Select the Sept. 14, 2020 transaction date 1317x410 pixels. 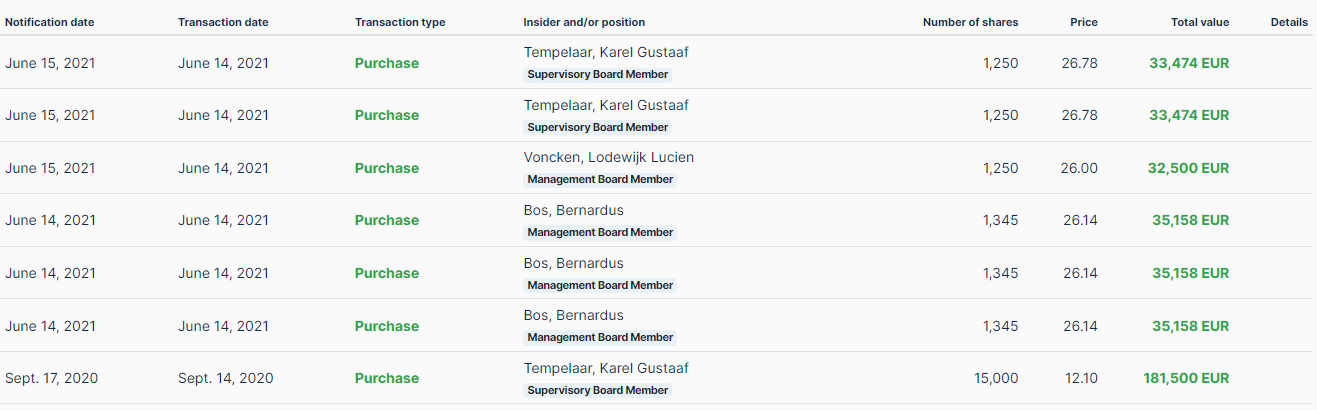(225, 378)
